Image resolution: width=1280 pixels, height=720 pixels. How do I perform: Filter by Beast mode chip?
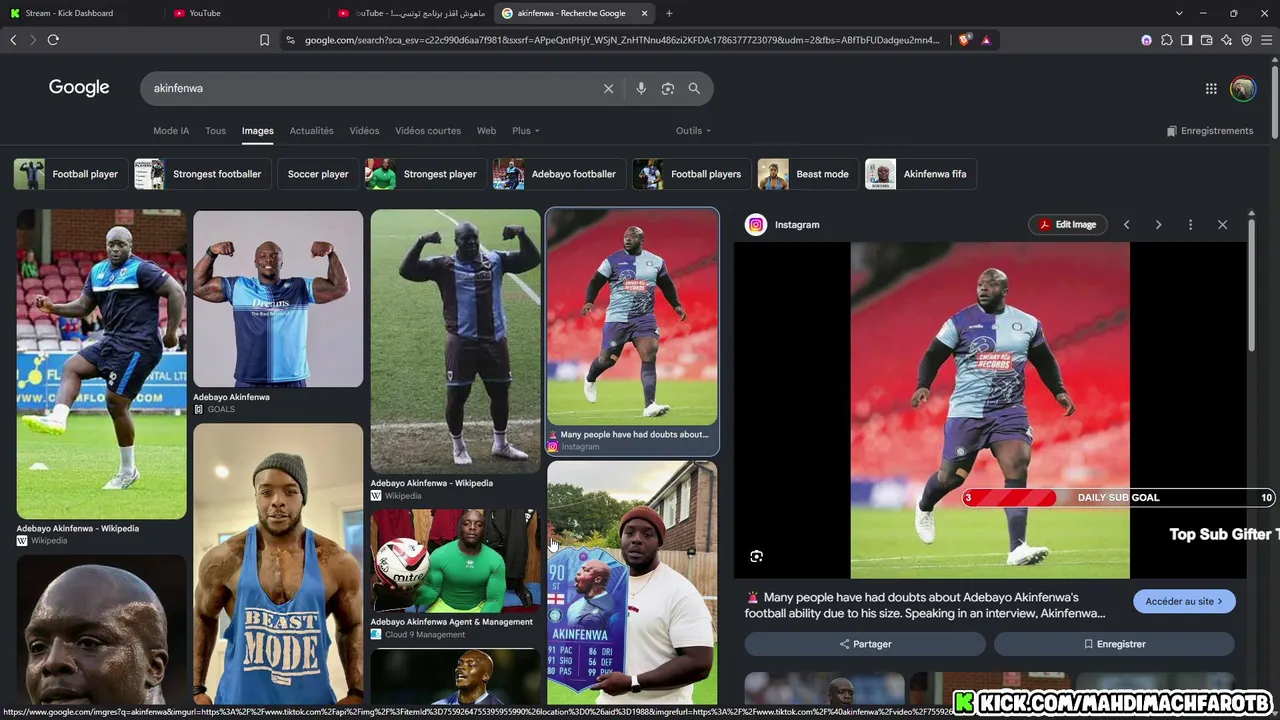coord(808,174)
